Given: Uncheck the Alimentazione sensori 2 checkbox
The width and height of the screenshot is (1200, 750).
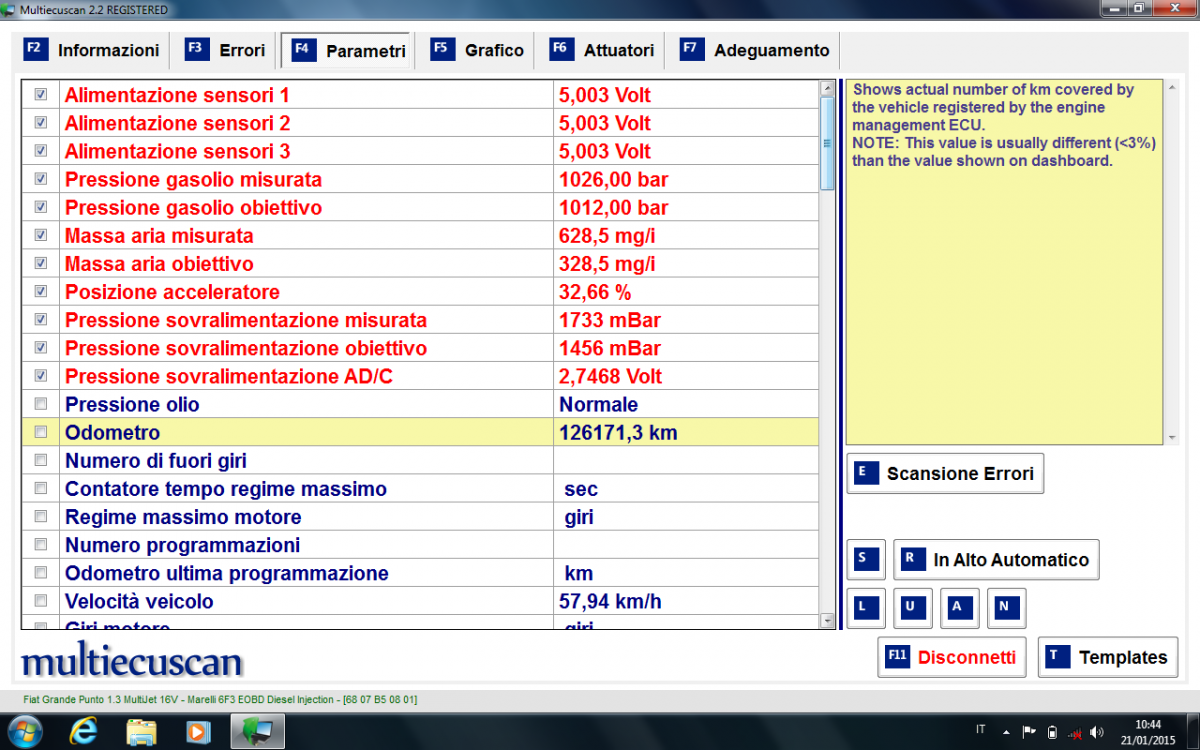Looking at the screenshot, I should pos(41,123).
